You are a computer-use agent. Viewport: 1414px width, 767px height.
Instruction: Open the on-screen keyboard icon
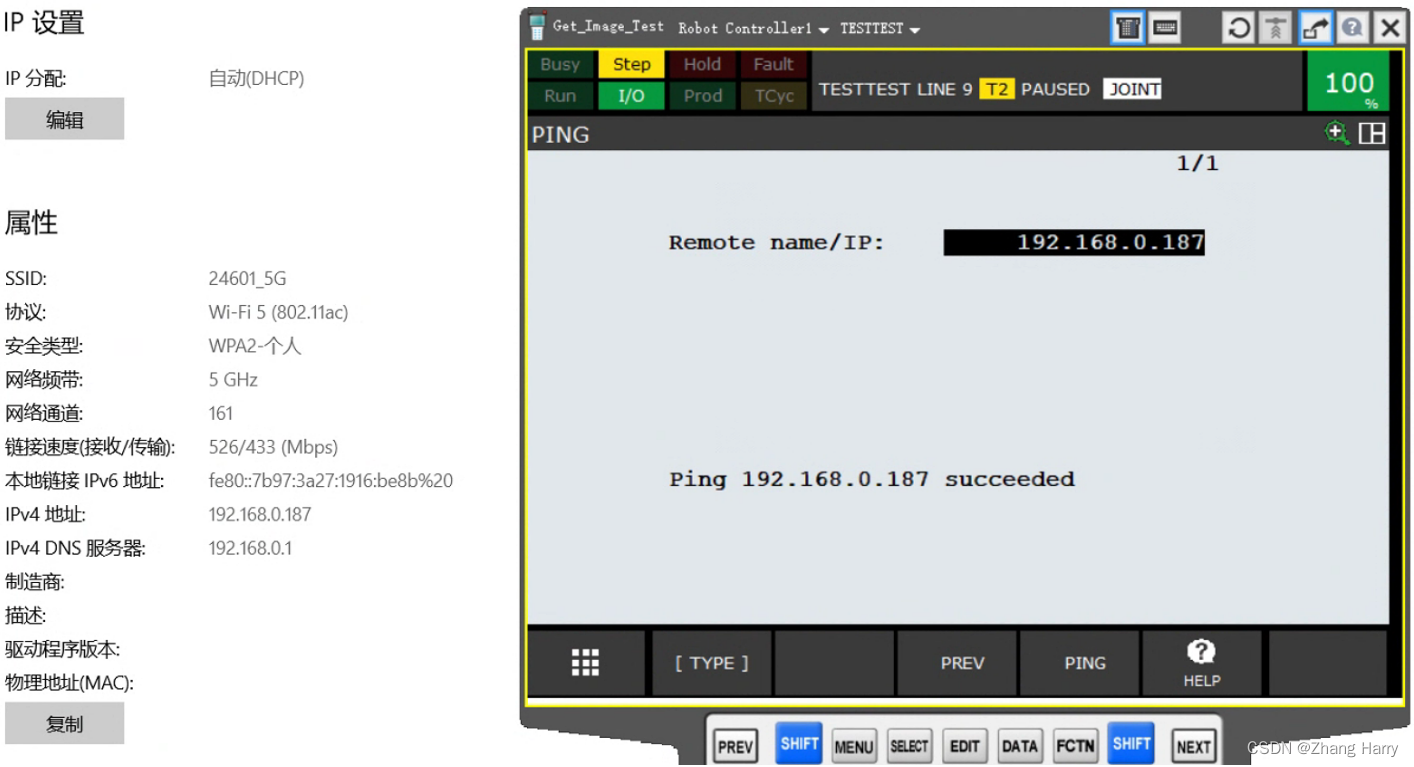click(1164, 28)
